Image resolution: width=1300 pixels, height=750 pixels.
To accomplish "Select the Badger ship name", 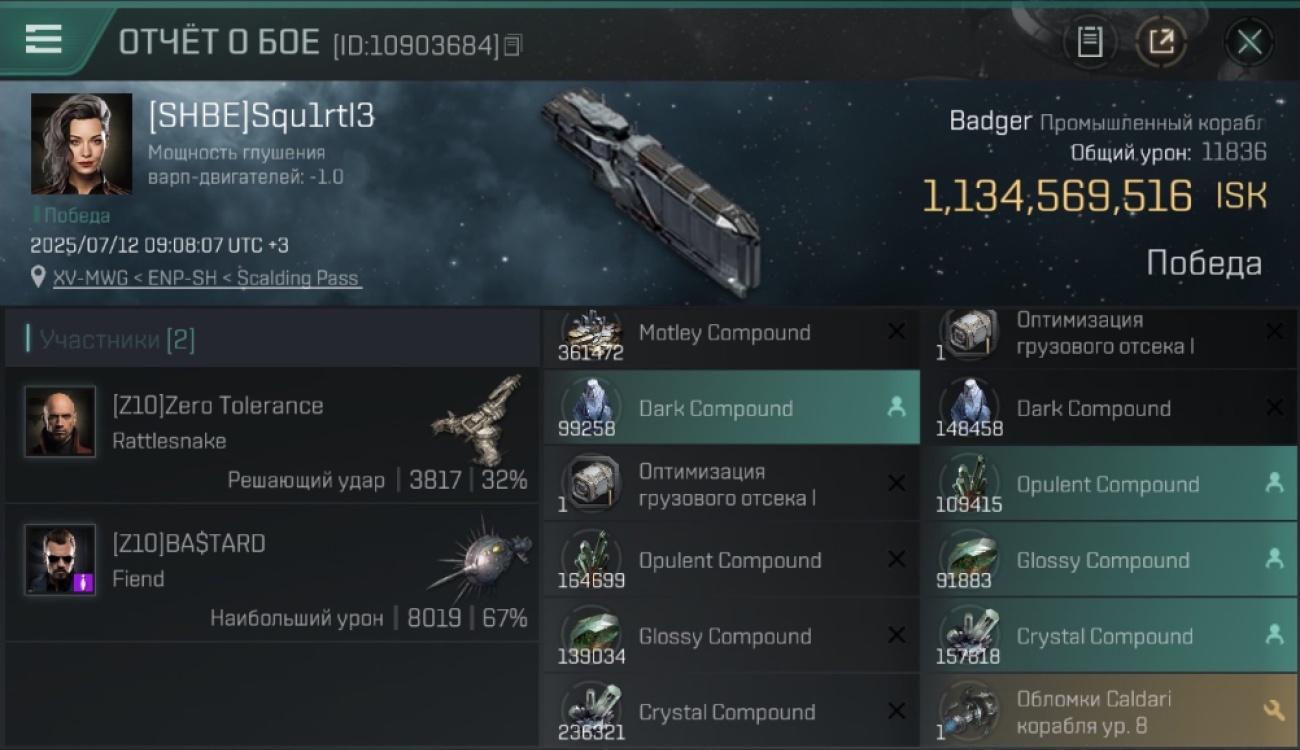I will tap(990, 122).
